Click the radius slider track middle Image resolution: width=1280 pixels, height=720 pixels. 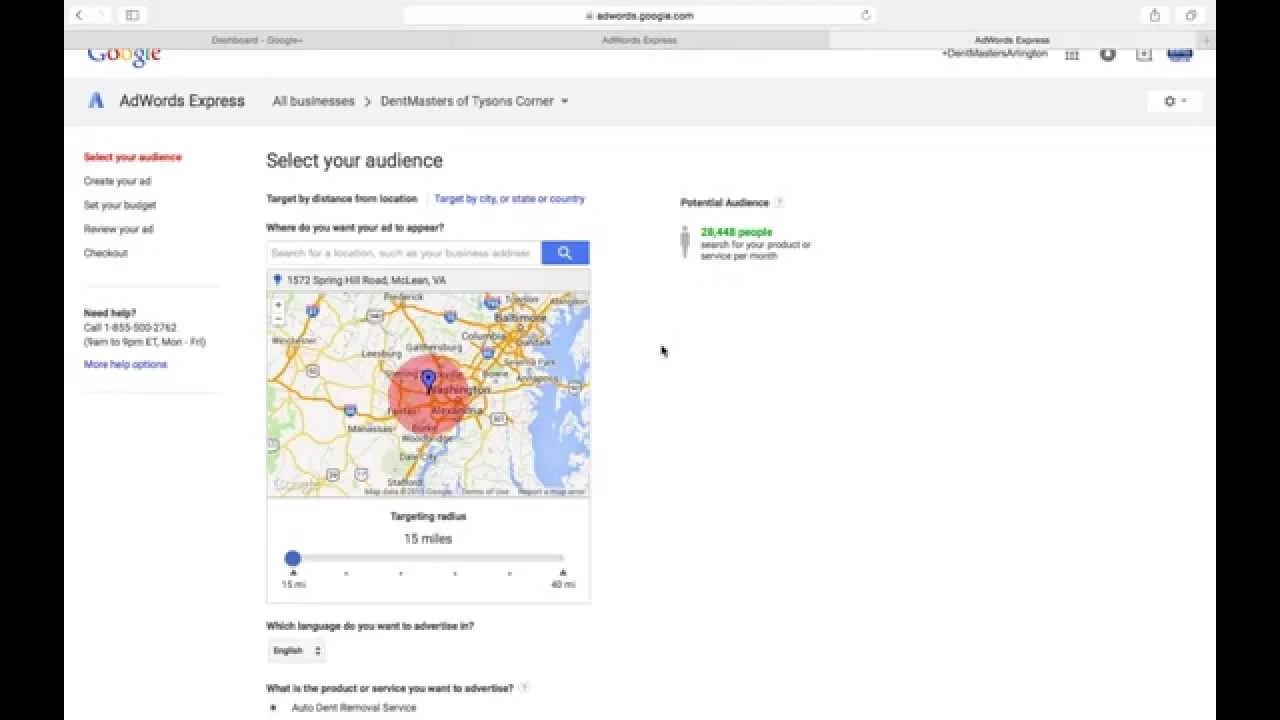(x=428, y=558)
